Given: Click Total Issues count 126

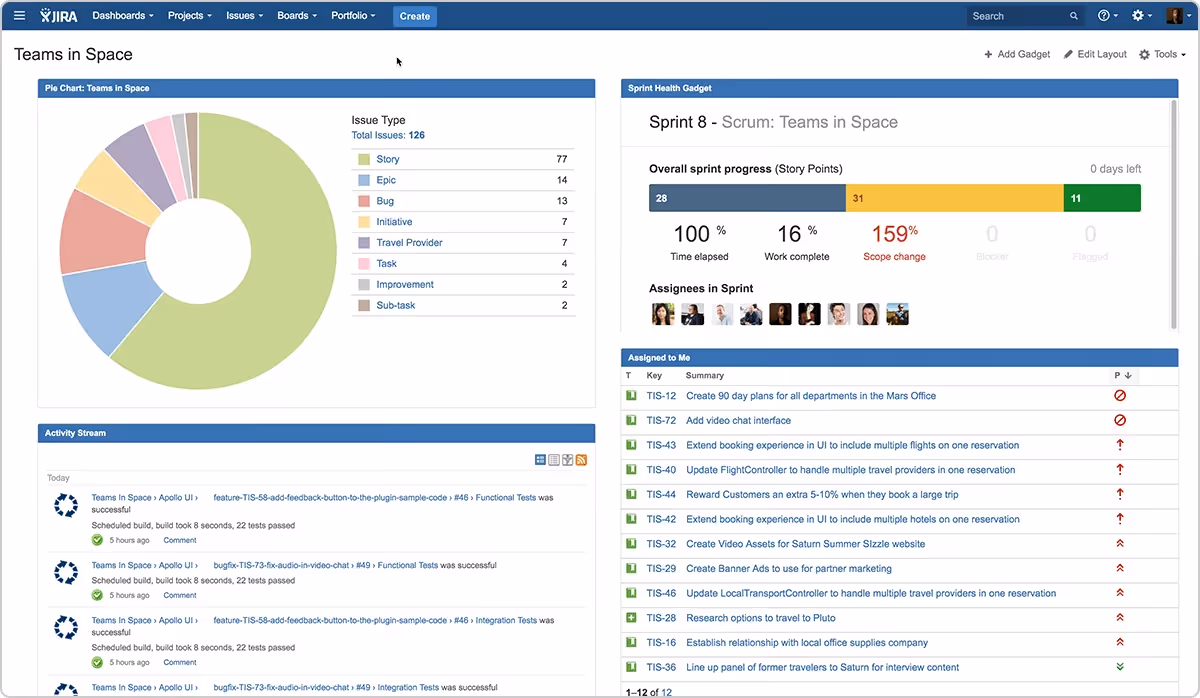Looking at the screenshot, I should [417, 135].
